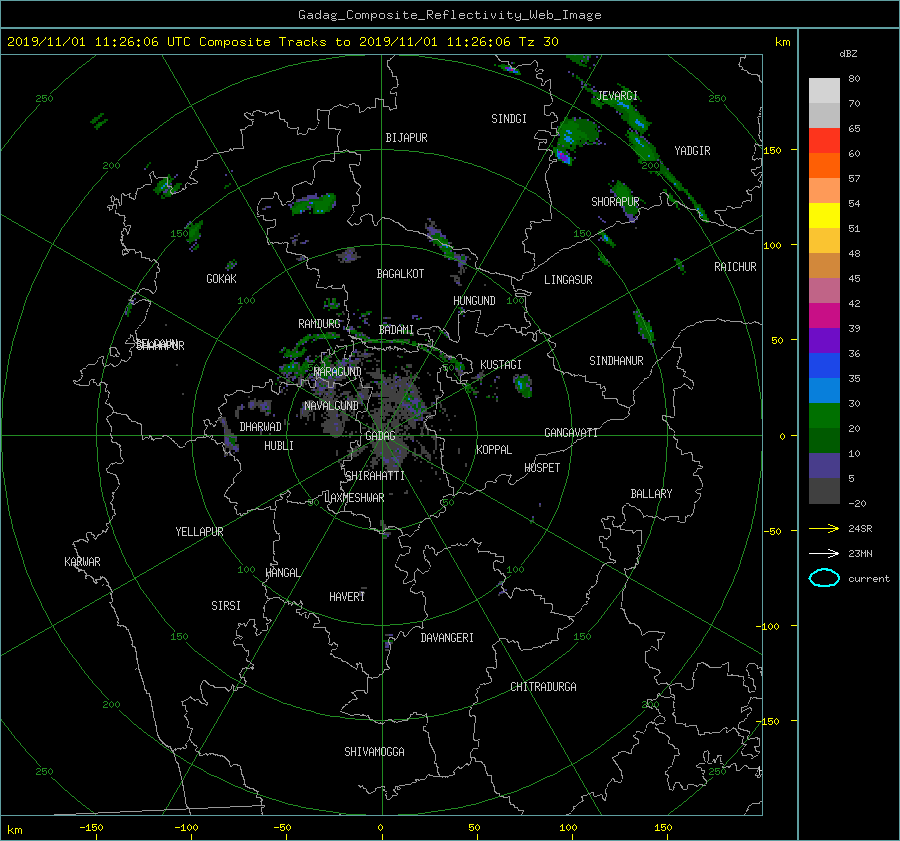The image size is (900, 841).
Task: Click the KOPPAL label
Action: tap(494, 449)
